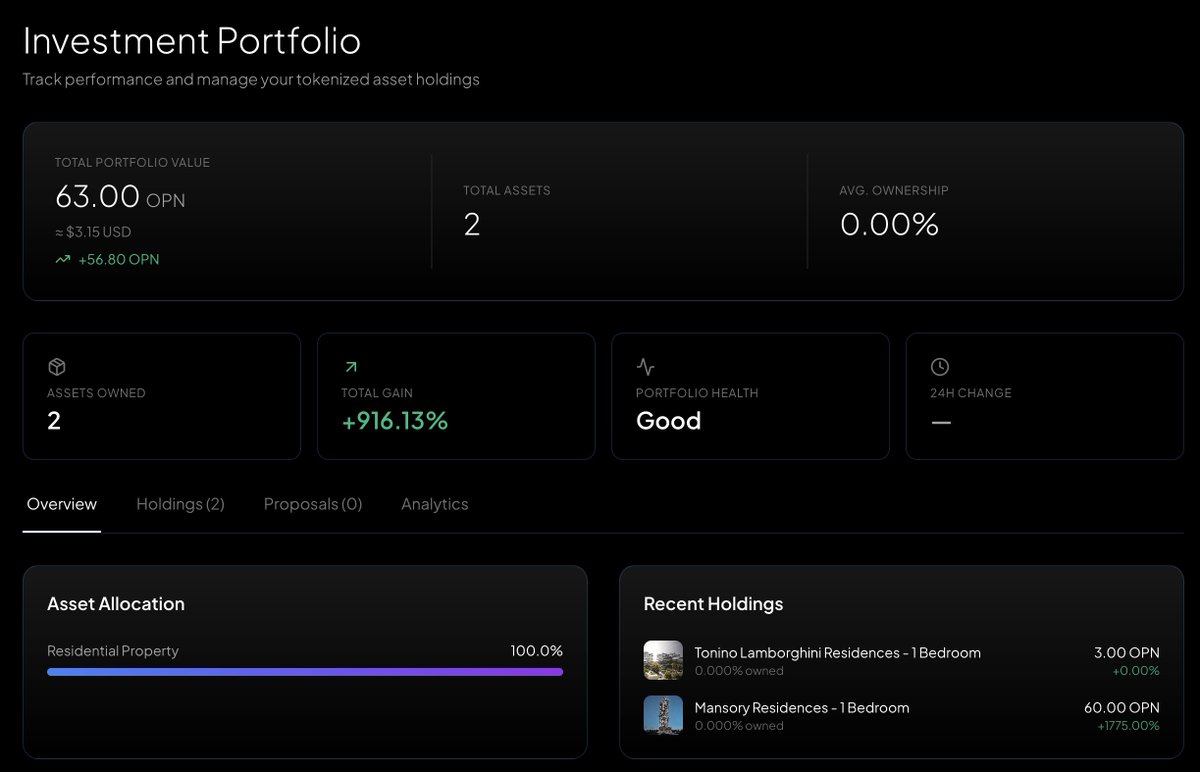Return to the Overview tab

(x=61, y=504)
